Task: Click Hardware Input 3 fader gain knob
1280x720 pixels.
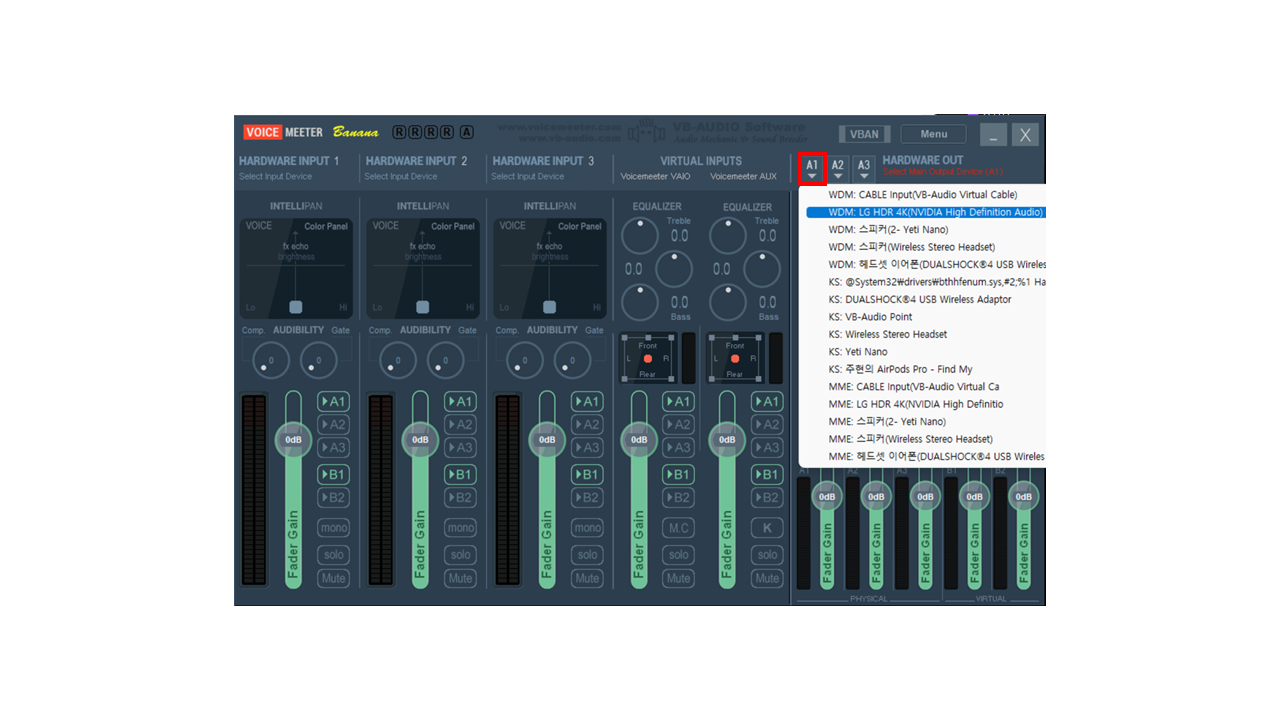Action: 547,440
